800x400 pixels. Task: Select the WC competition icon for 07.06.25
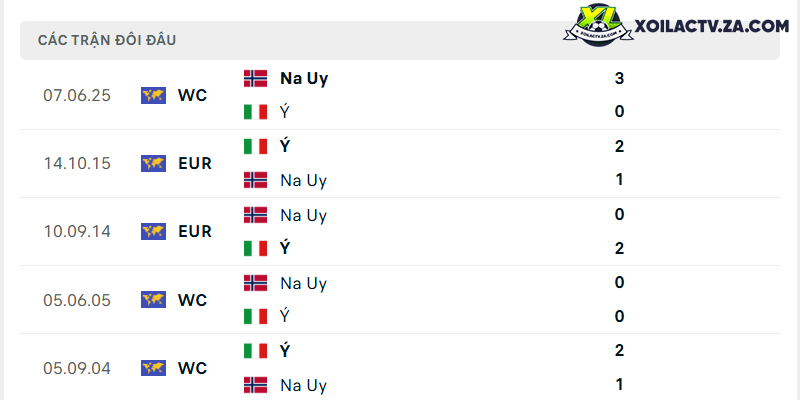coord(153,95)
